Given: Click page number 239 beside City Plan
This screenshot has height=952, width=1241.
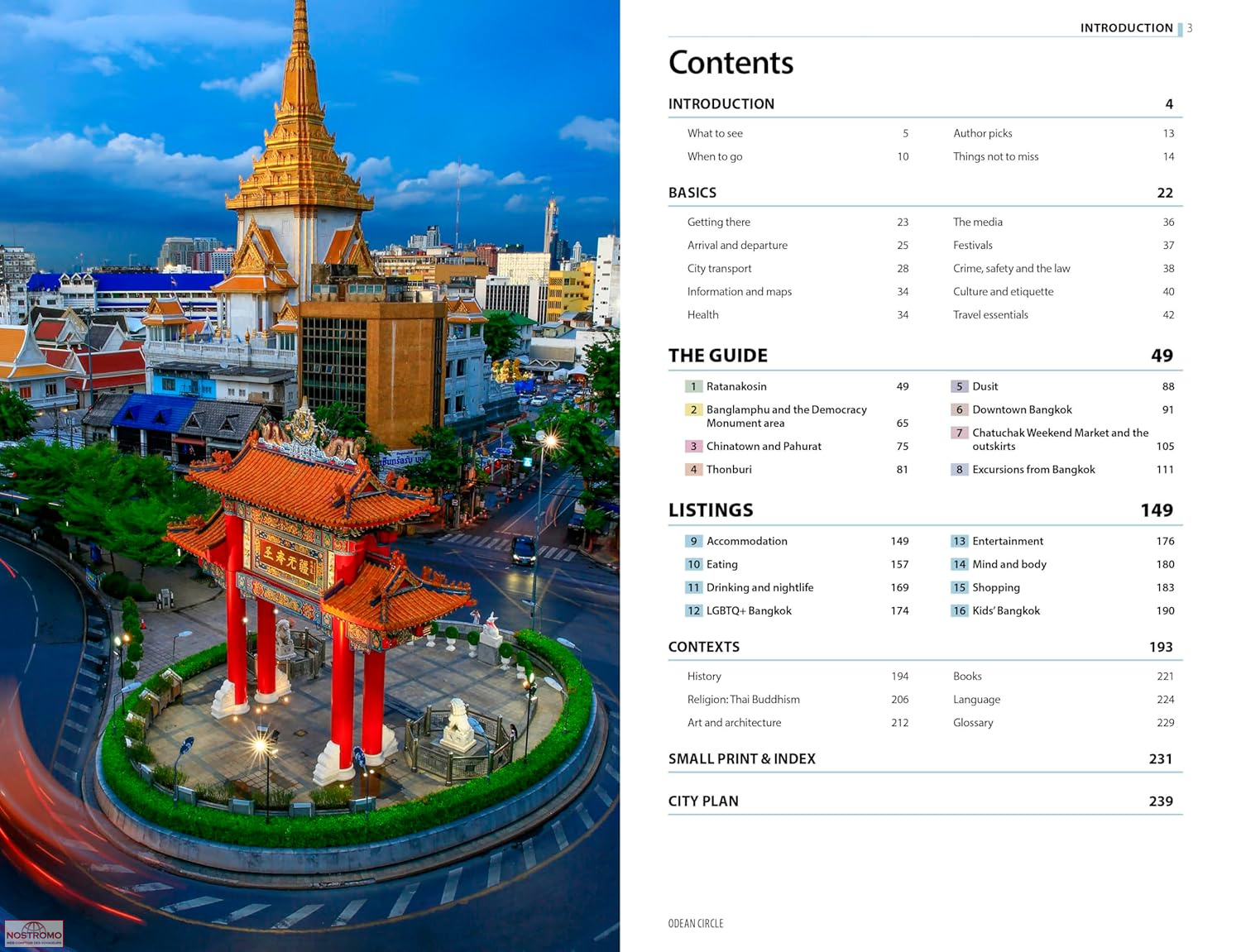Looking at the screenshot, I should tap(1161, 801).
